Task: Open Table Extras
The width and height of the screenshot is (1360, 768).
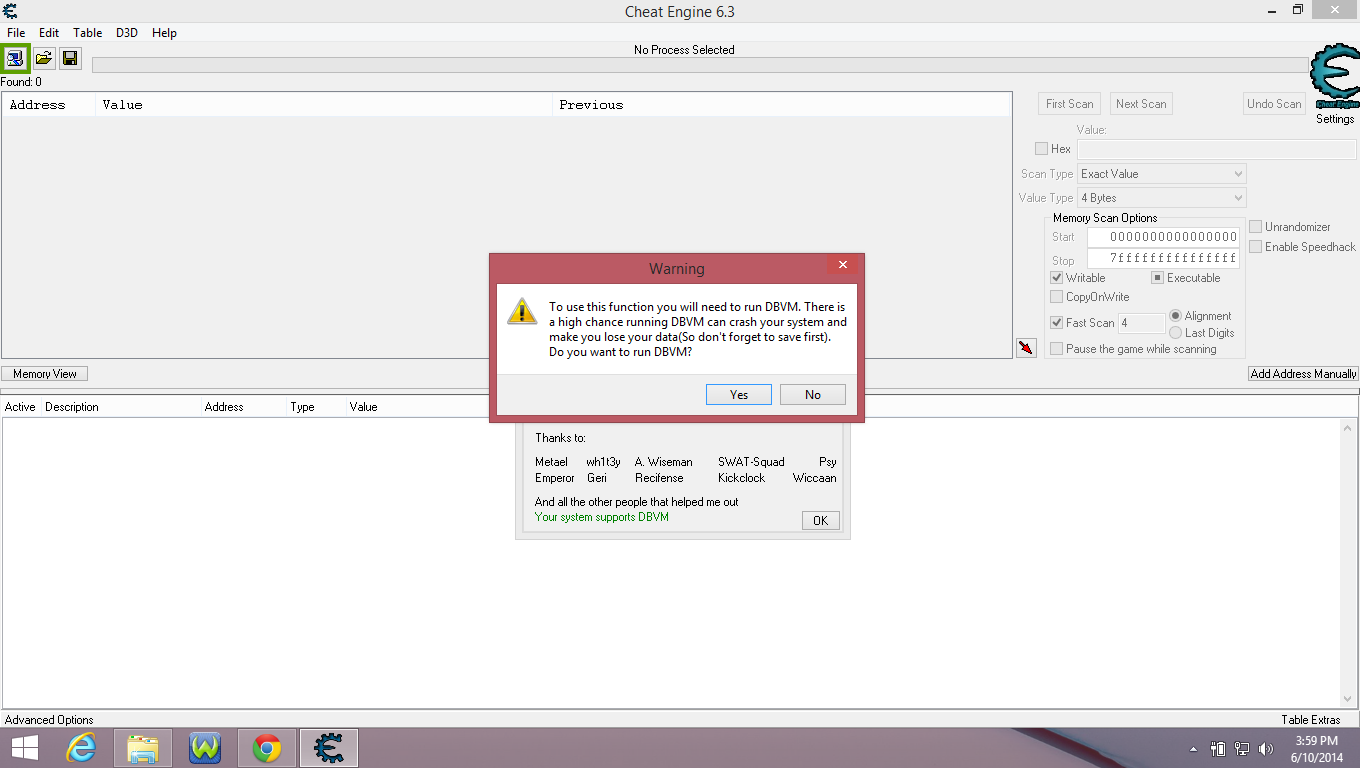Action: click(x=1311, y=720)
